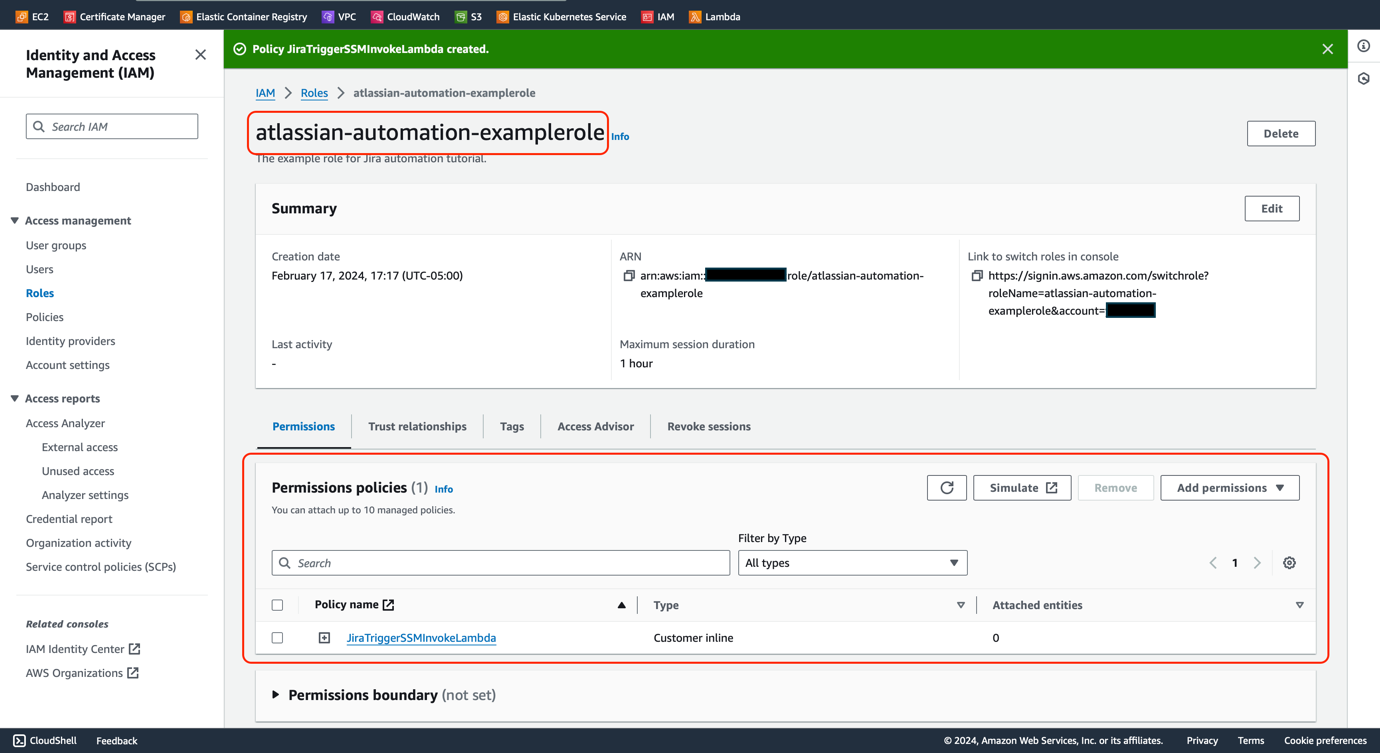The width and height of the screenshot is (1380, 753).
Task: Open CloudWatch shortcut icon
Action: coord(377,16)
